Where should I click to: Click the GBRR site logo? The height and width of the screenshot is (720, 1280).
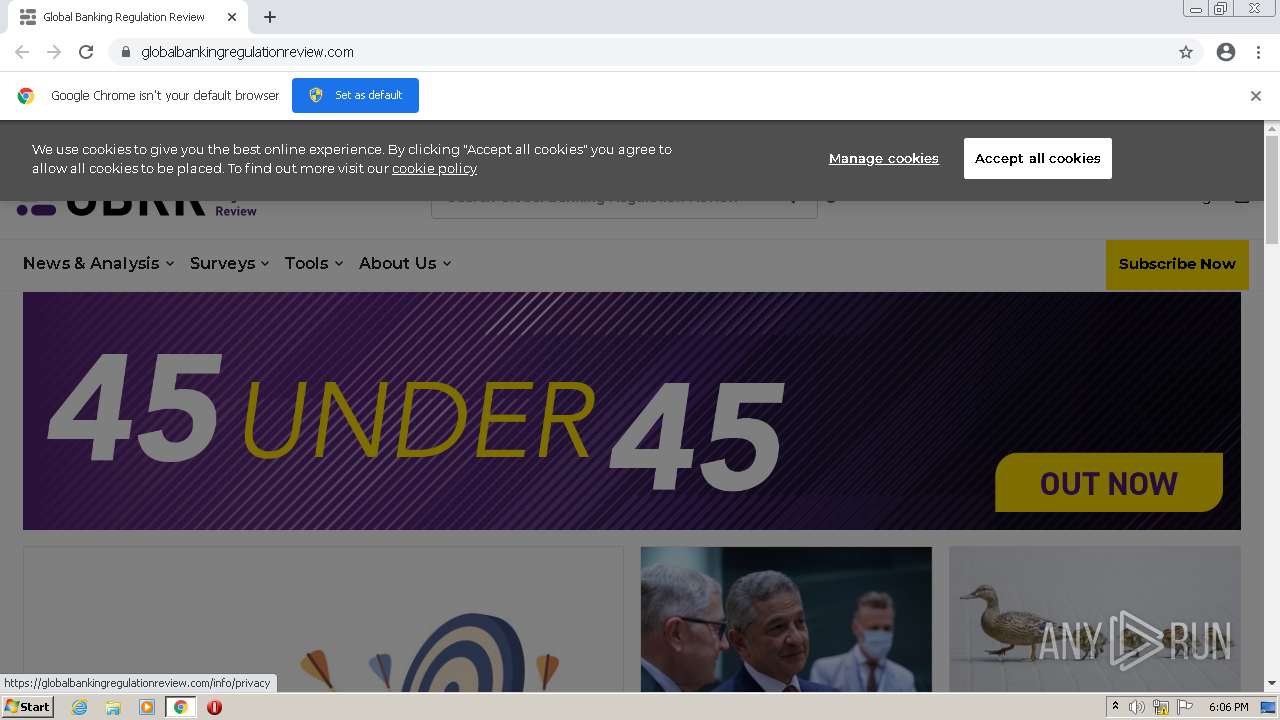pyautogui.click(x=137, y=206)
